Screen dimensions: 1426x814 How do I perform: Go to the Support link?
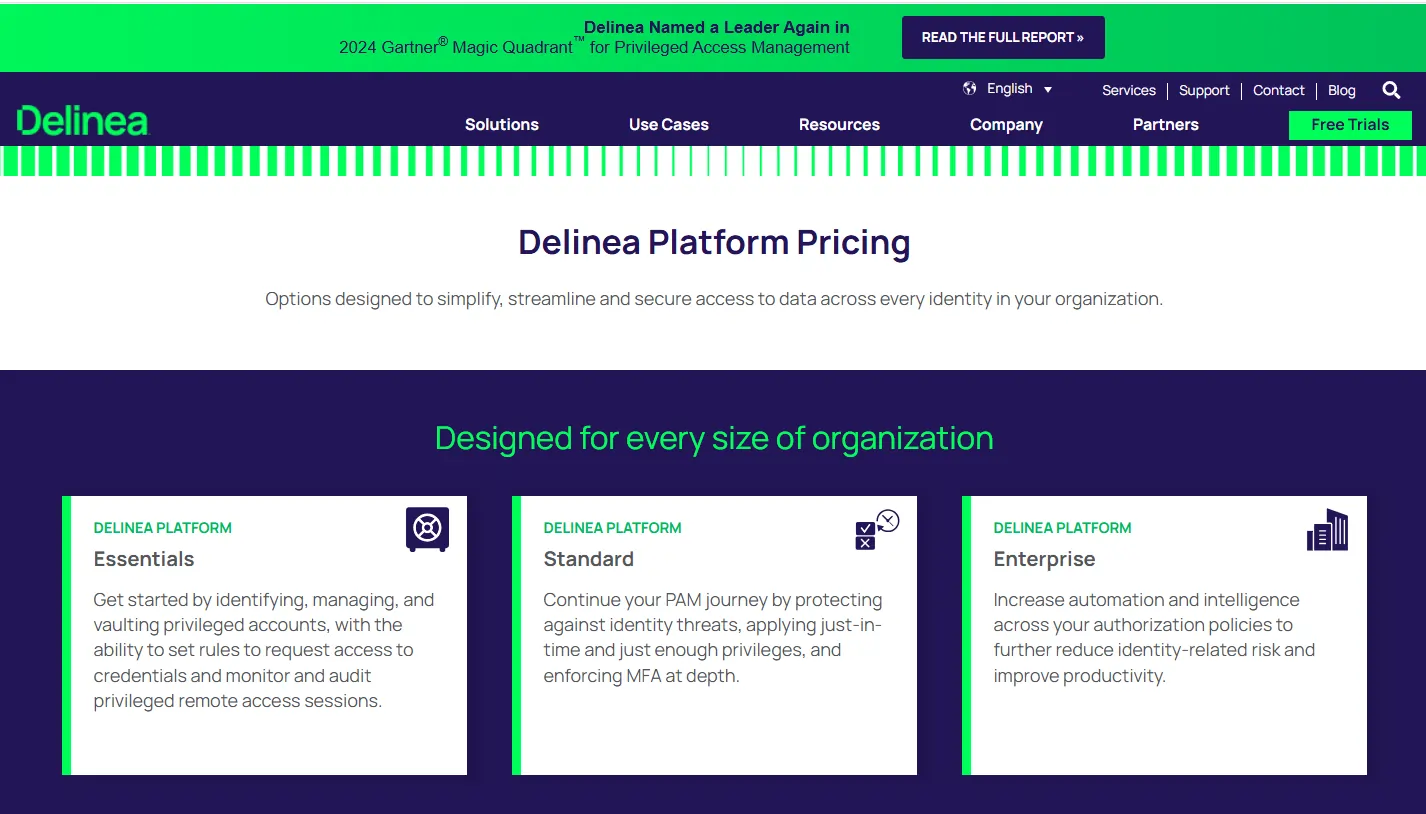coord(1204,90)
